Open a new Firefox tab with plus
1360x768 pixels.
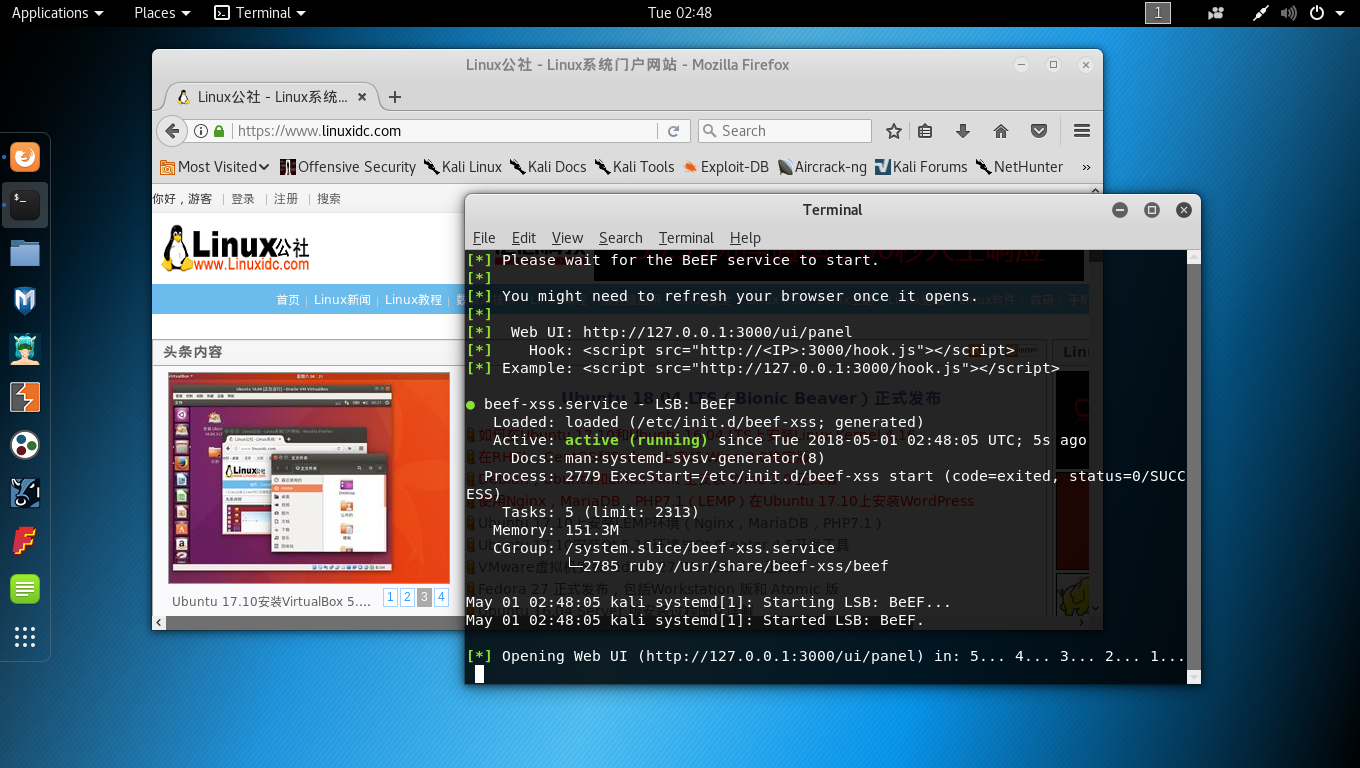point(395,97)
